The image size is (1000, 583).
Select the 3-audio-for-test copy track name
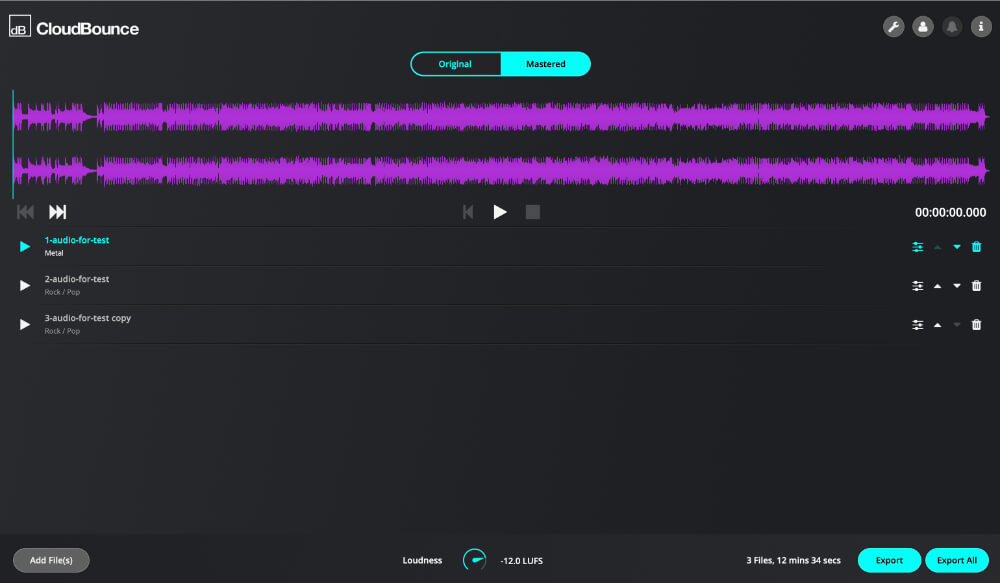[x=87, y=318]
